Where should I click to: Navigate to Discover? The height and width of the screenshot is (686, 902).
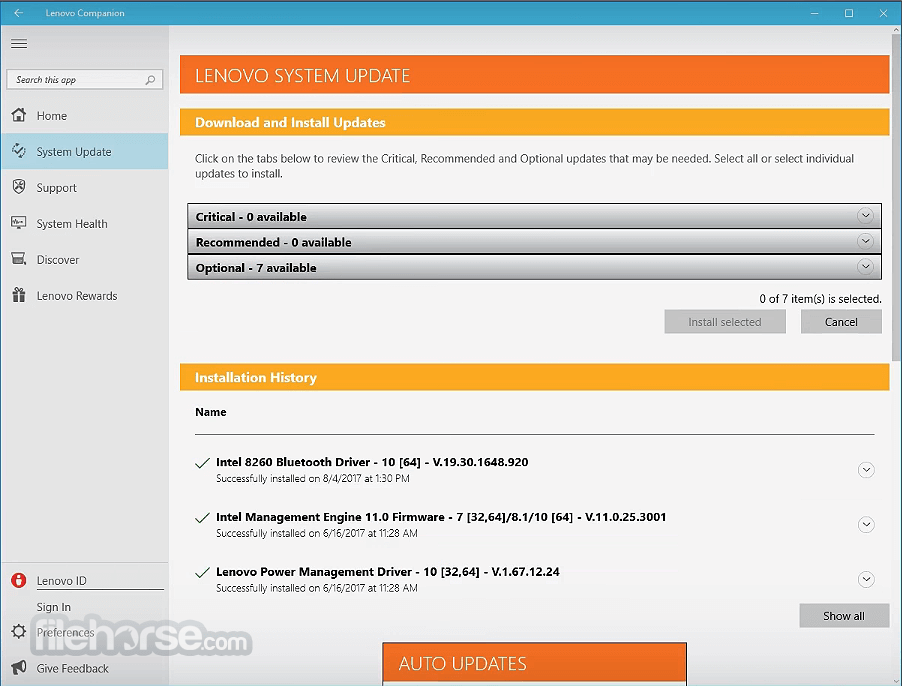(85, 259)
